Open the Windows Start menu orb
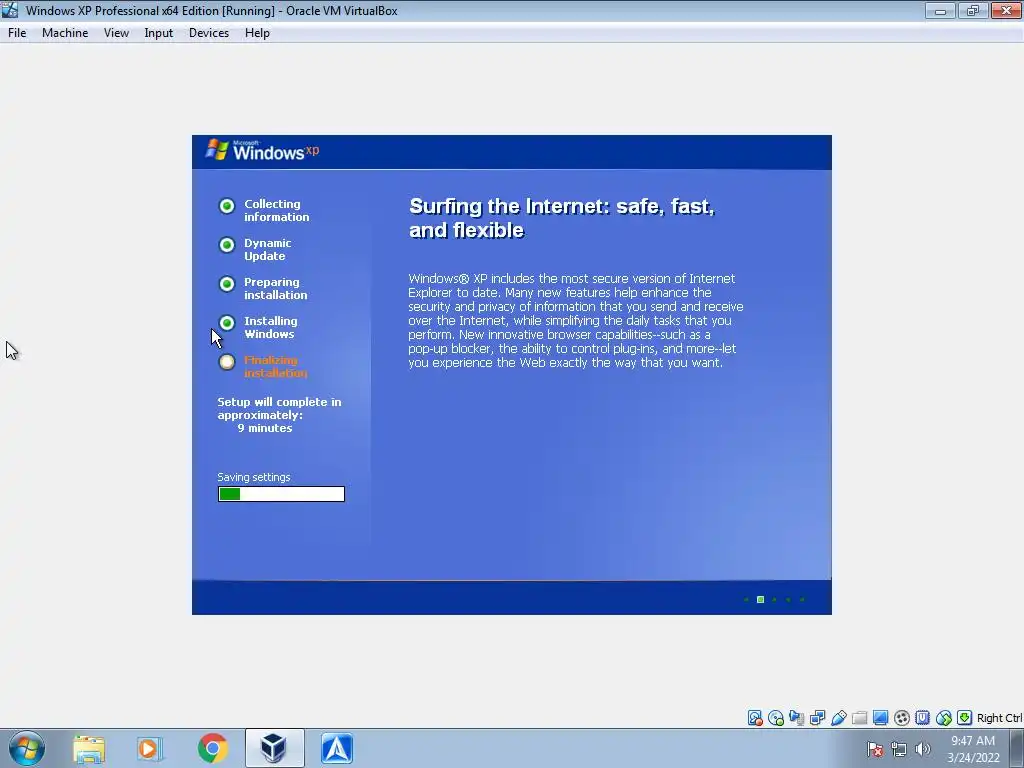This screenshot has height=768, width=1024. (x=27, y=748)
